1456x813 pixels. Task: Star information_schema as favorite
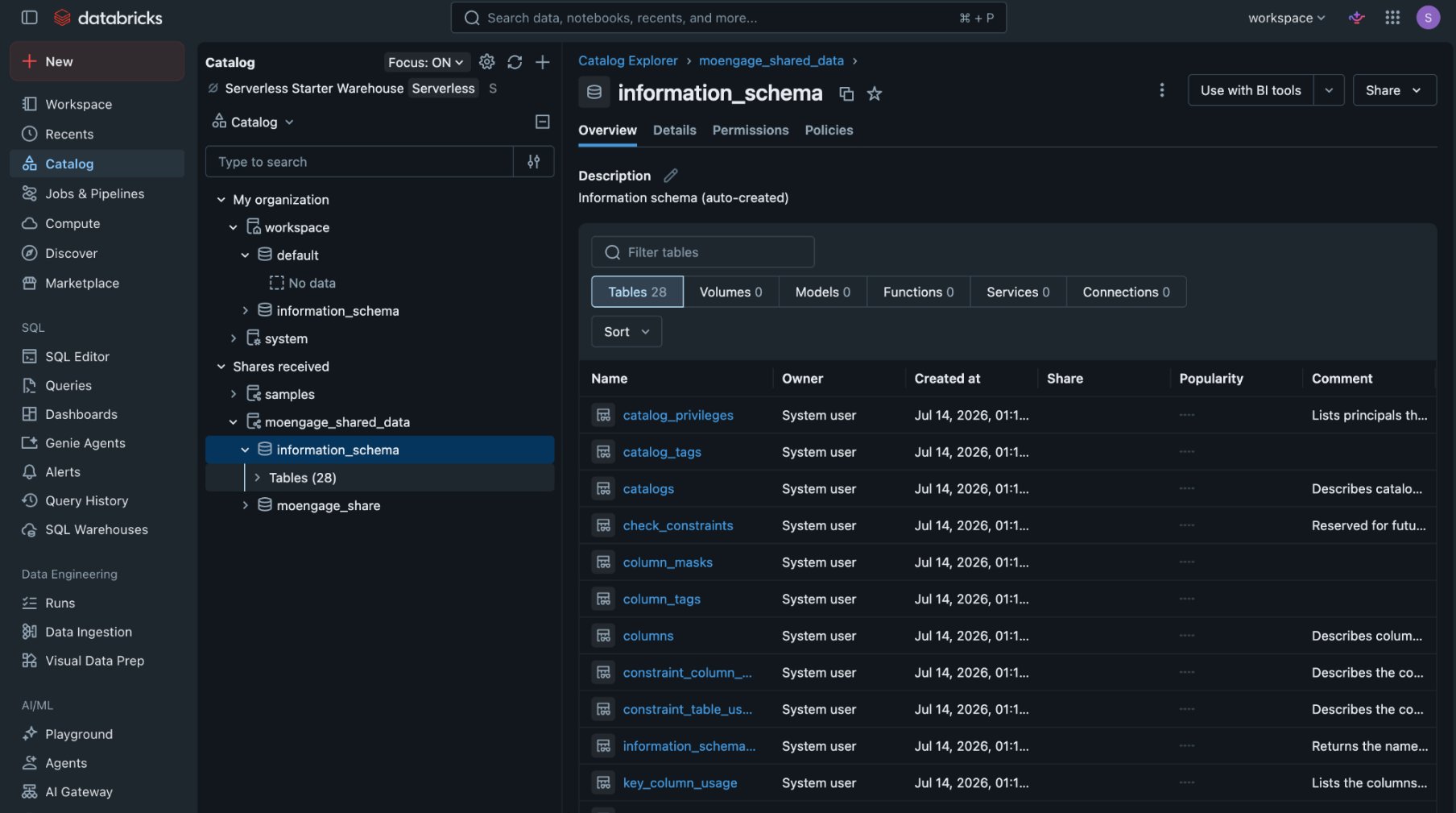875,94
